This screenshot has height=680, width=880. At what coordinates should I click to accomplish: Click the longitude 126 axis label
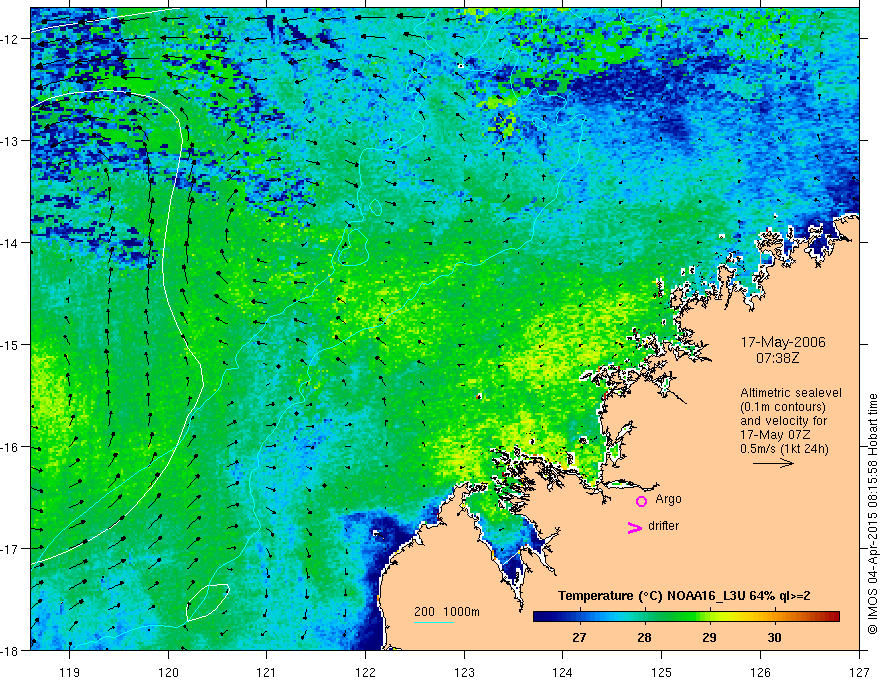coord(760,672)
